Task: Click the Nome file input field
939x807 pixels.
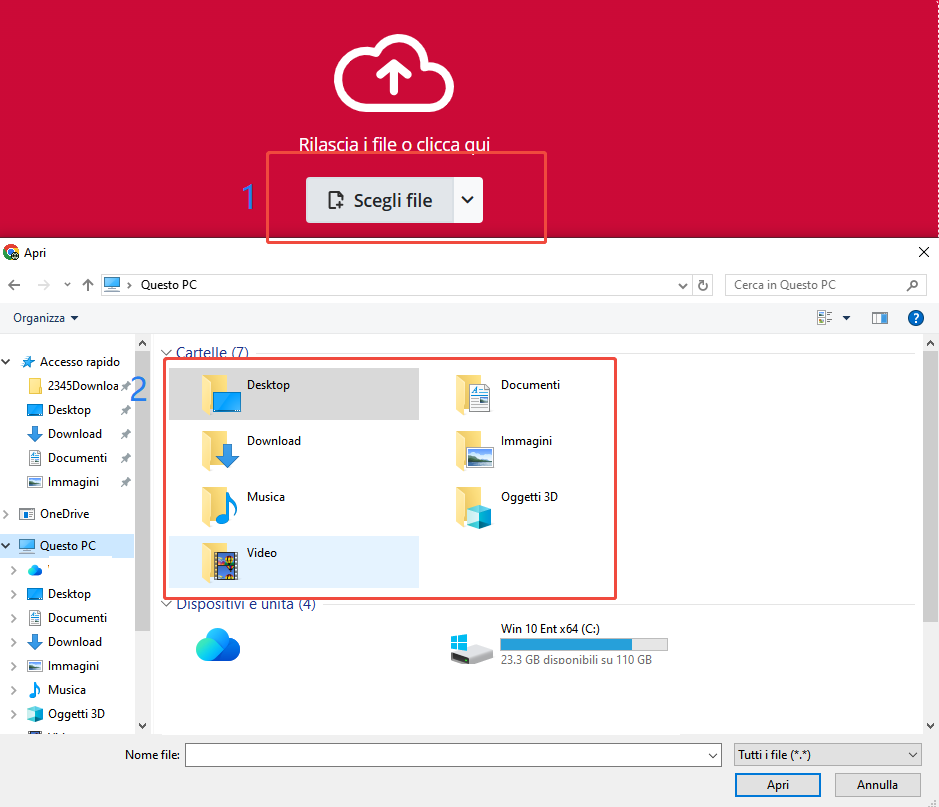Action: [x=446, y=755]
